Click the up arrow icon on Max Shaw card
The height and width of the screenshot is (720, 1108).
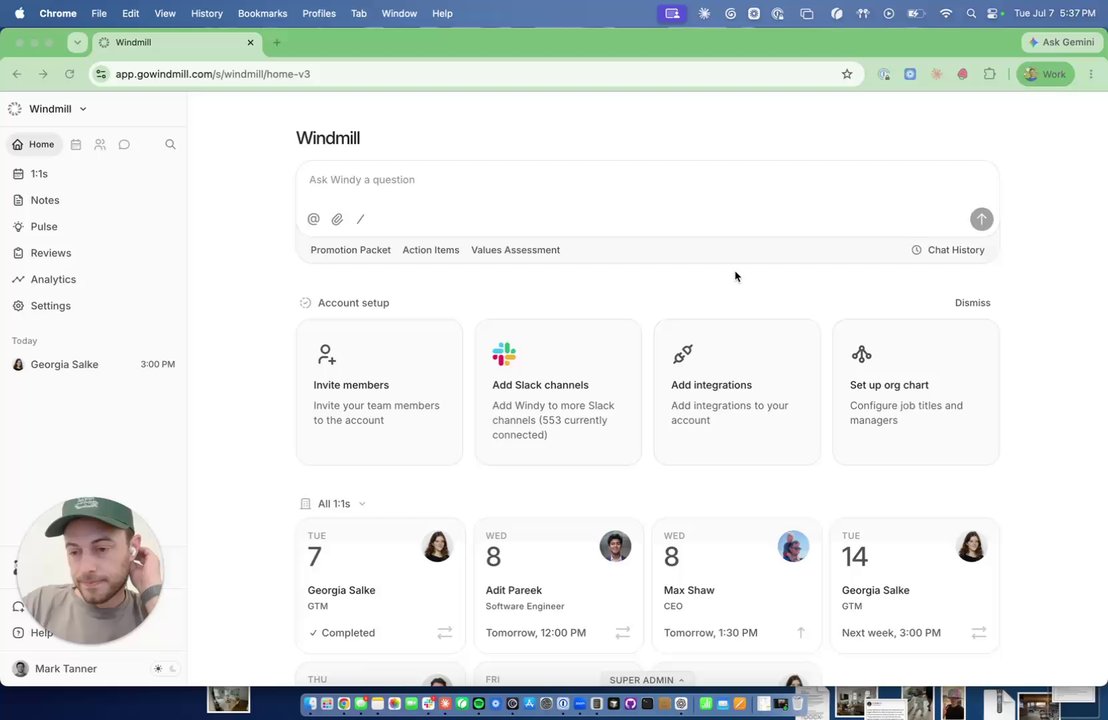801,632
